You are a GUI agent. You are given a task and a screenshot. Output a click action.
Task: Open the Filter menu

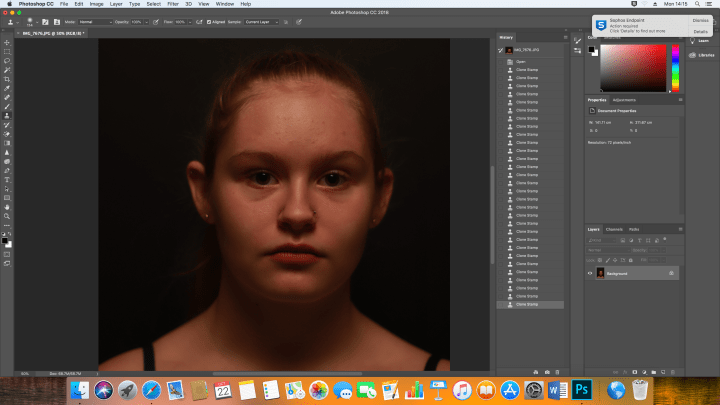pyautogui.click(x=173, y=4)
